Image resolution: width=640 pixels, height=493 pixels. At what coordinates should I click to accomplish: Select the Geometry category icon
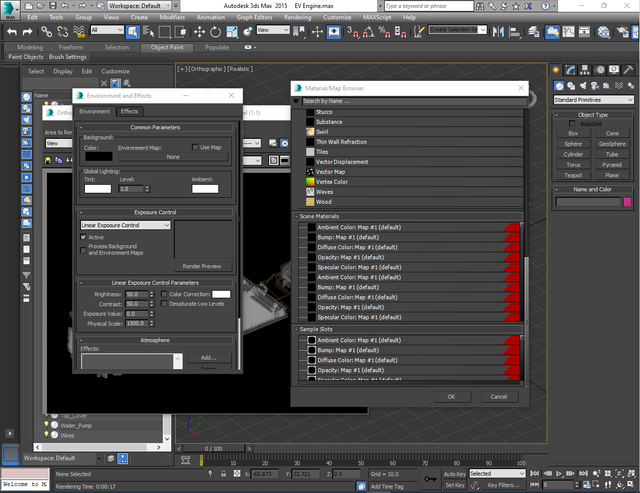tap(559, 86)
